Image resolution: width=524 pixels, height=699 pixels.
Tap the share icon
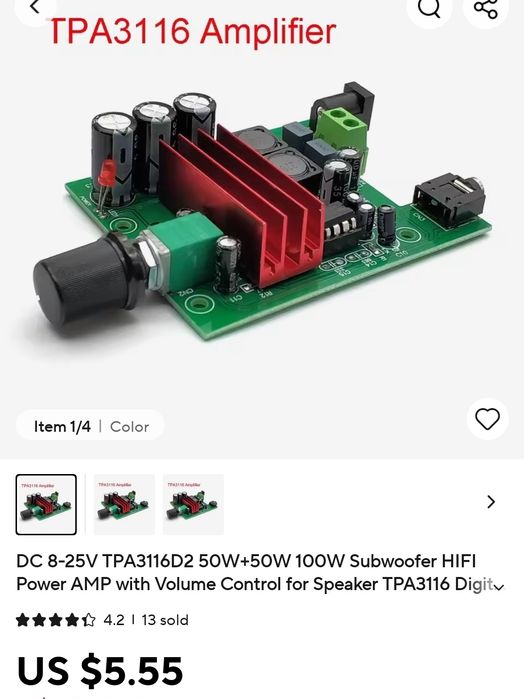486,8
